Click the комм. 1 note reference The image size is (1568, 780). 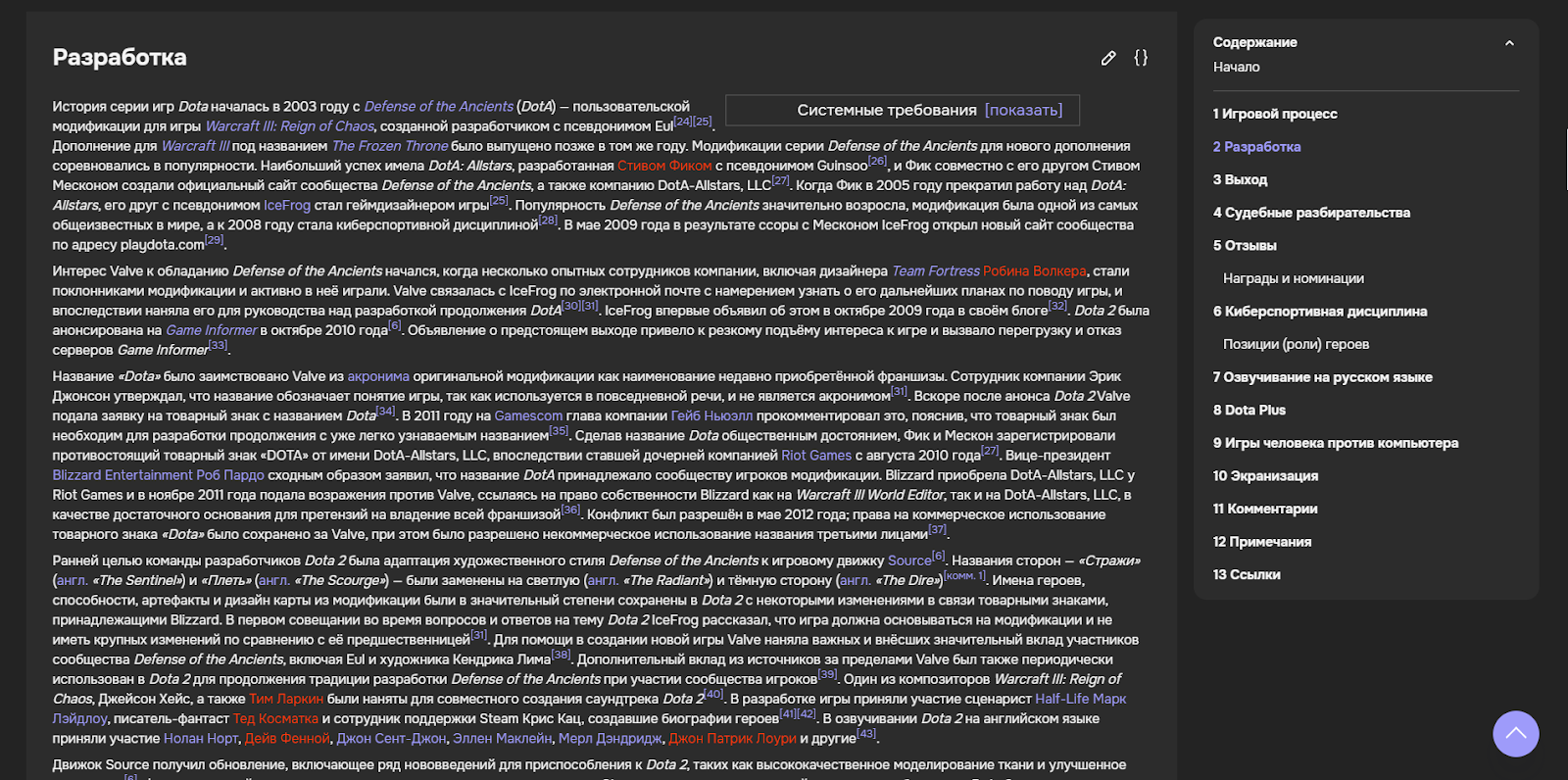click(965, 576)
